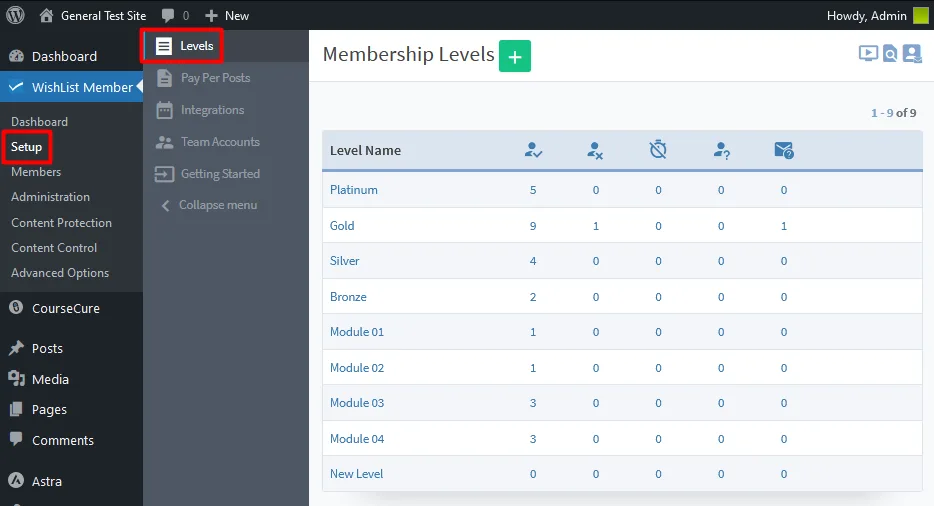
Task: Open the Module 02 level
Action: pos(357,367)
